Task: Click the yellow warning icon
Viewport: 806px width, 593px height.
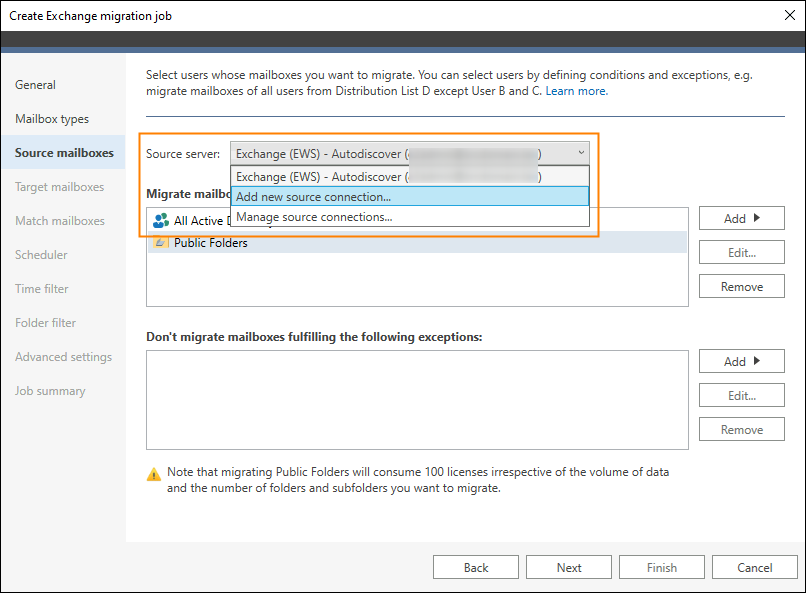Action: pos(154,474)
